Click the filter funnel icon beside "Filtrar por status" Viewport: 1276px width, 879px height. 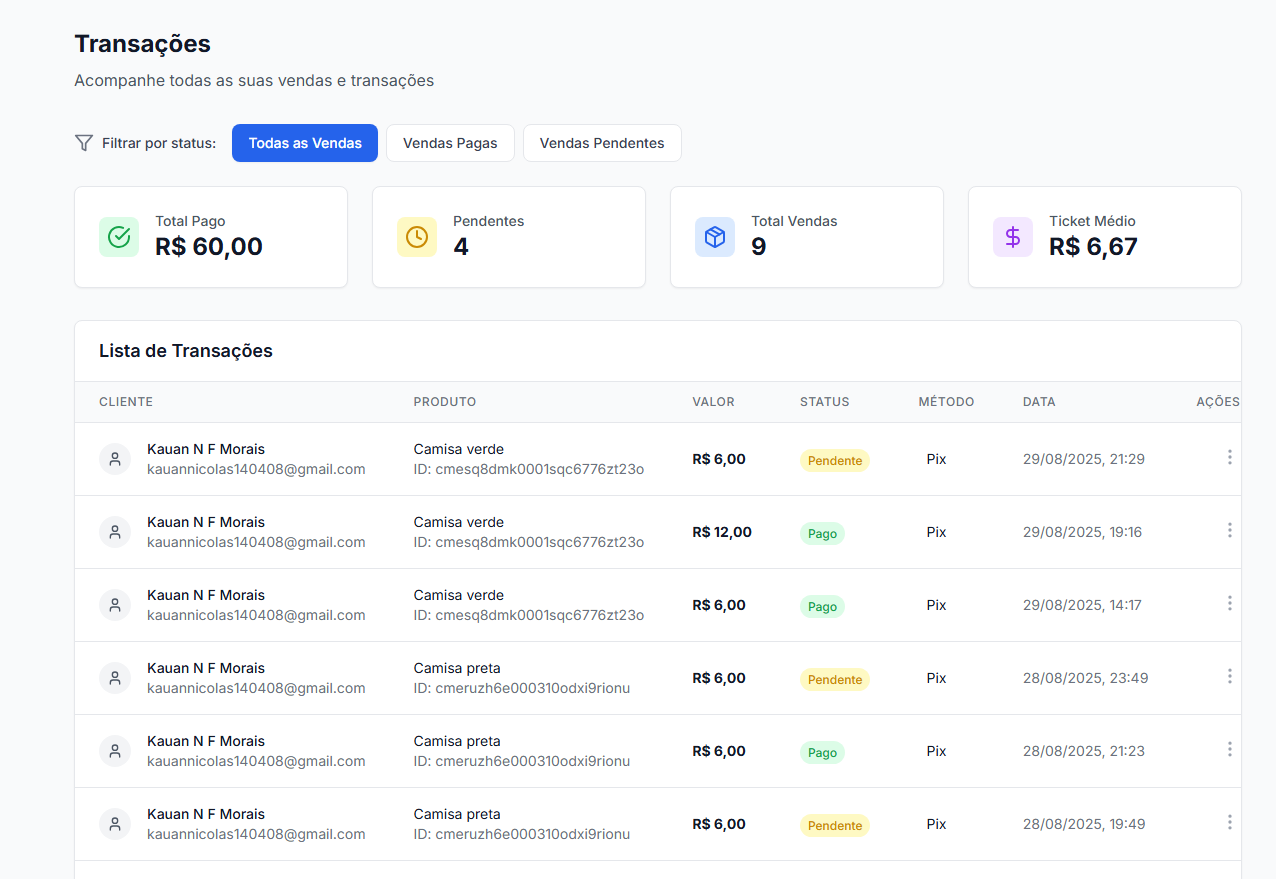click(x=83, y=143)
